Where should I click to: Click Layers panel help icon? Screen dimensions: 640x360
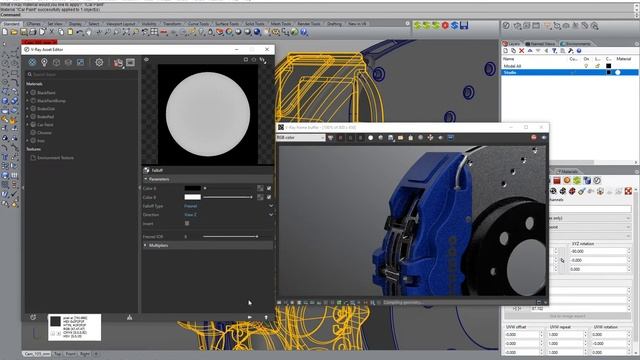[x=578, y=51]
